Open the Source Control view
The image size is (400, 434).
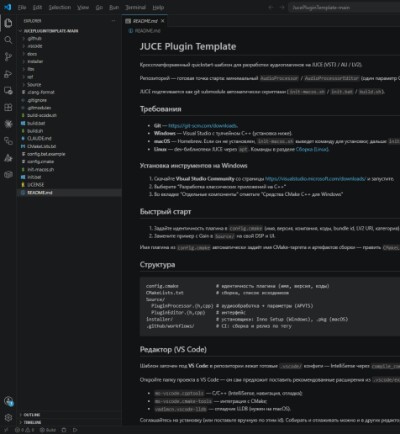[x=8, y=57]
